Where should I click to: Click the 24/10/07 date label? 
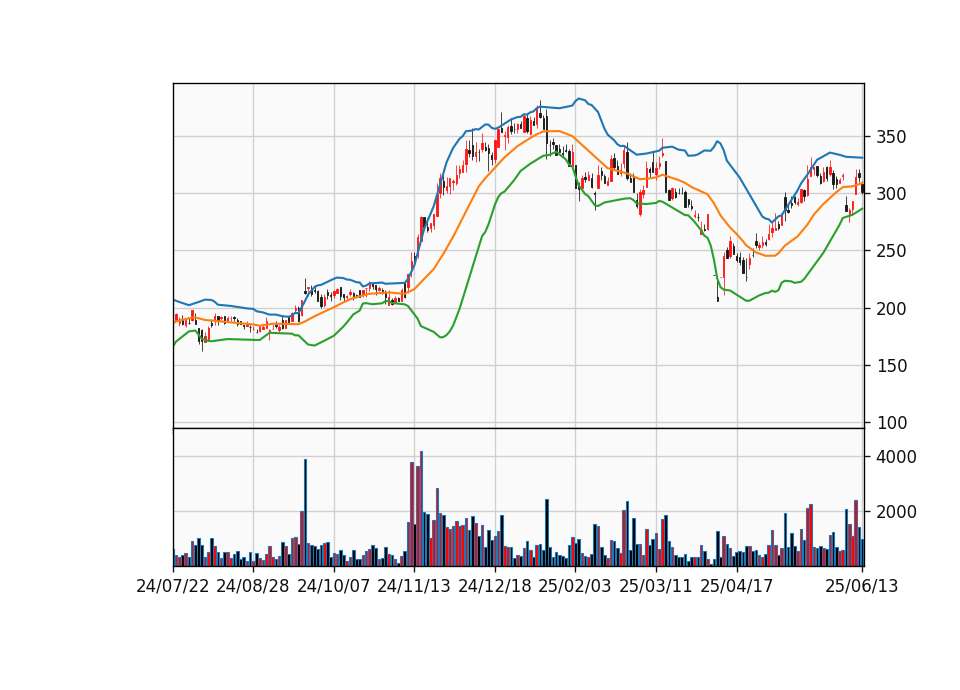pyautogui.click(x=334, y=587)
